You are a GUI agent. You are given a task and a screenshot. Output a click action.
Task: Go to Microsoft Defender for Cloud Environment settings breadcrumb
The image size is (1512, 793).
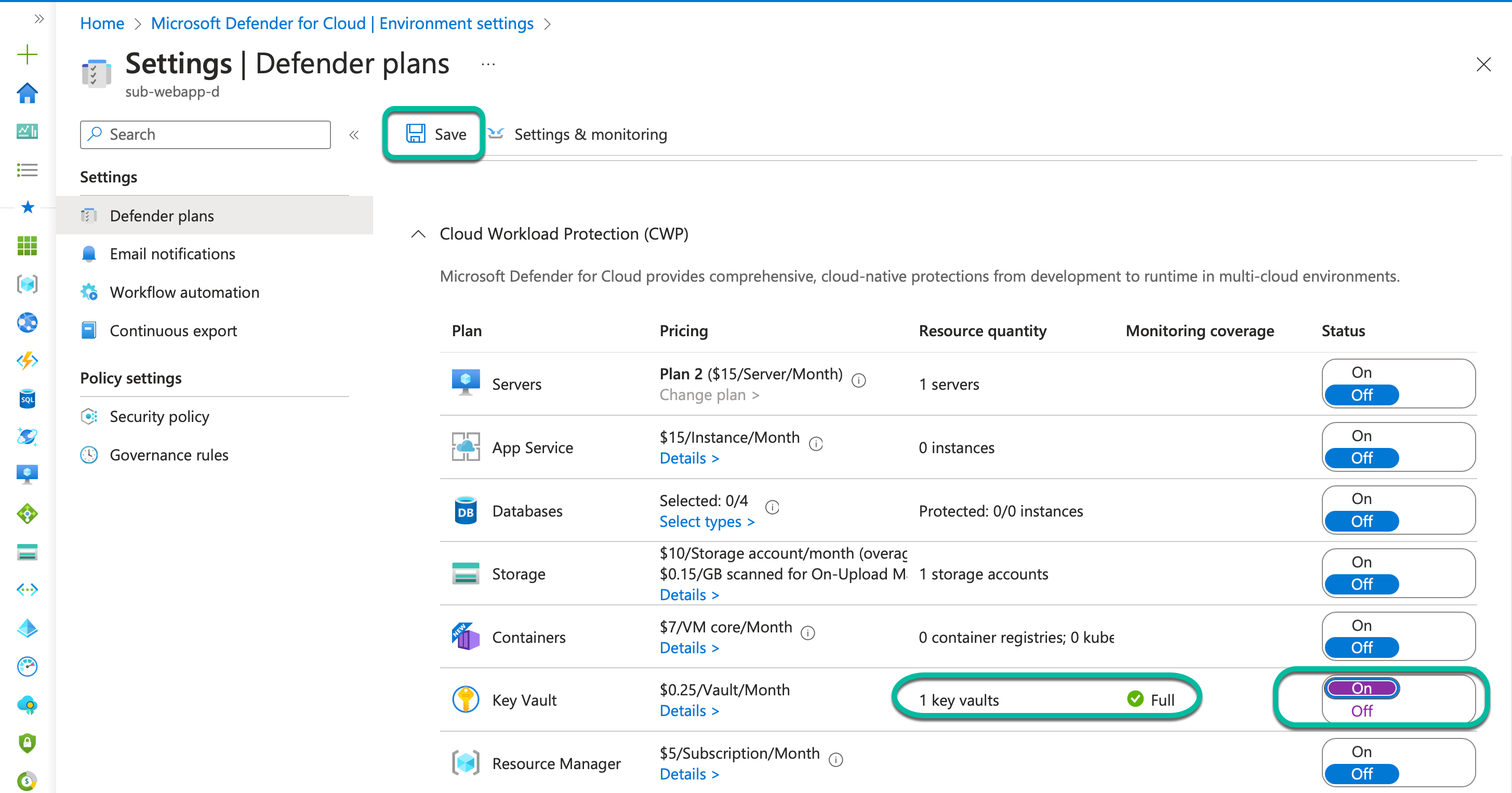click(x=341, y=23)
